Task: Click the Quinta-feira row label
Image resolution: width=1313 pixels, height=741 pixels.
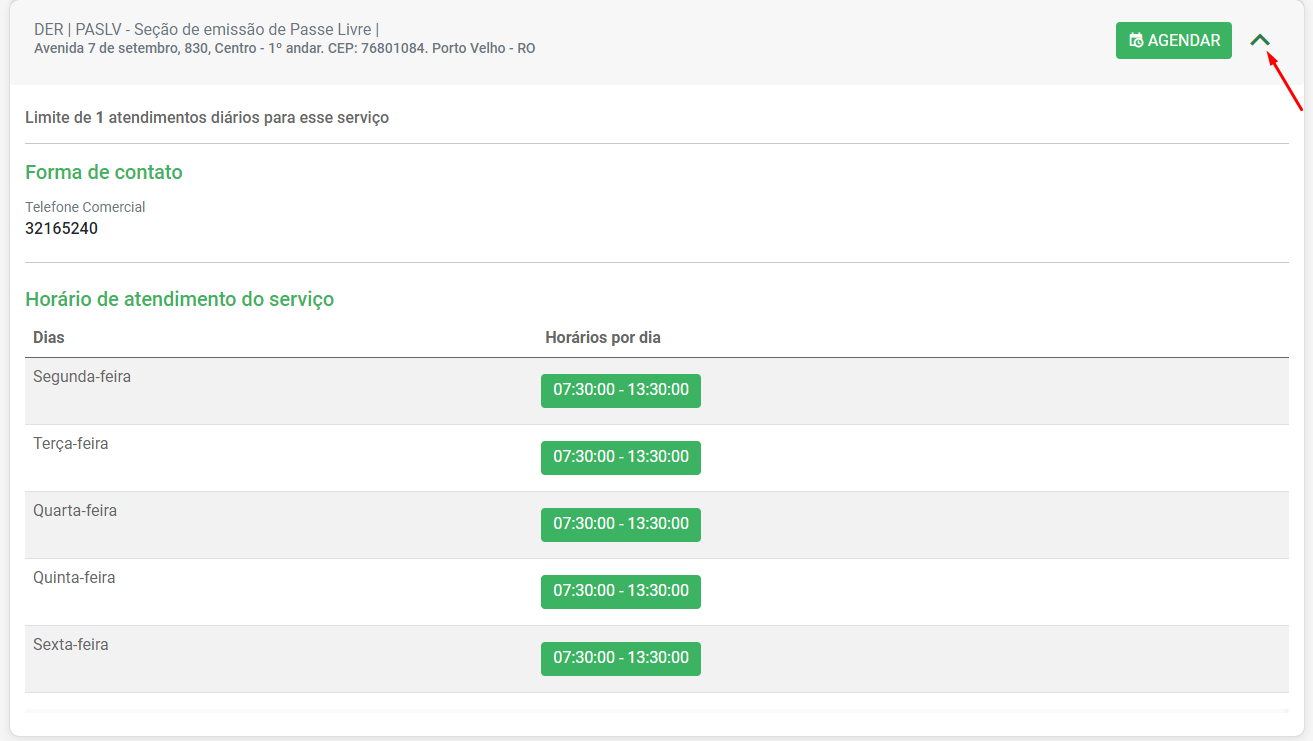Action: pos(74,578)
